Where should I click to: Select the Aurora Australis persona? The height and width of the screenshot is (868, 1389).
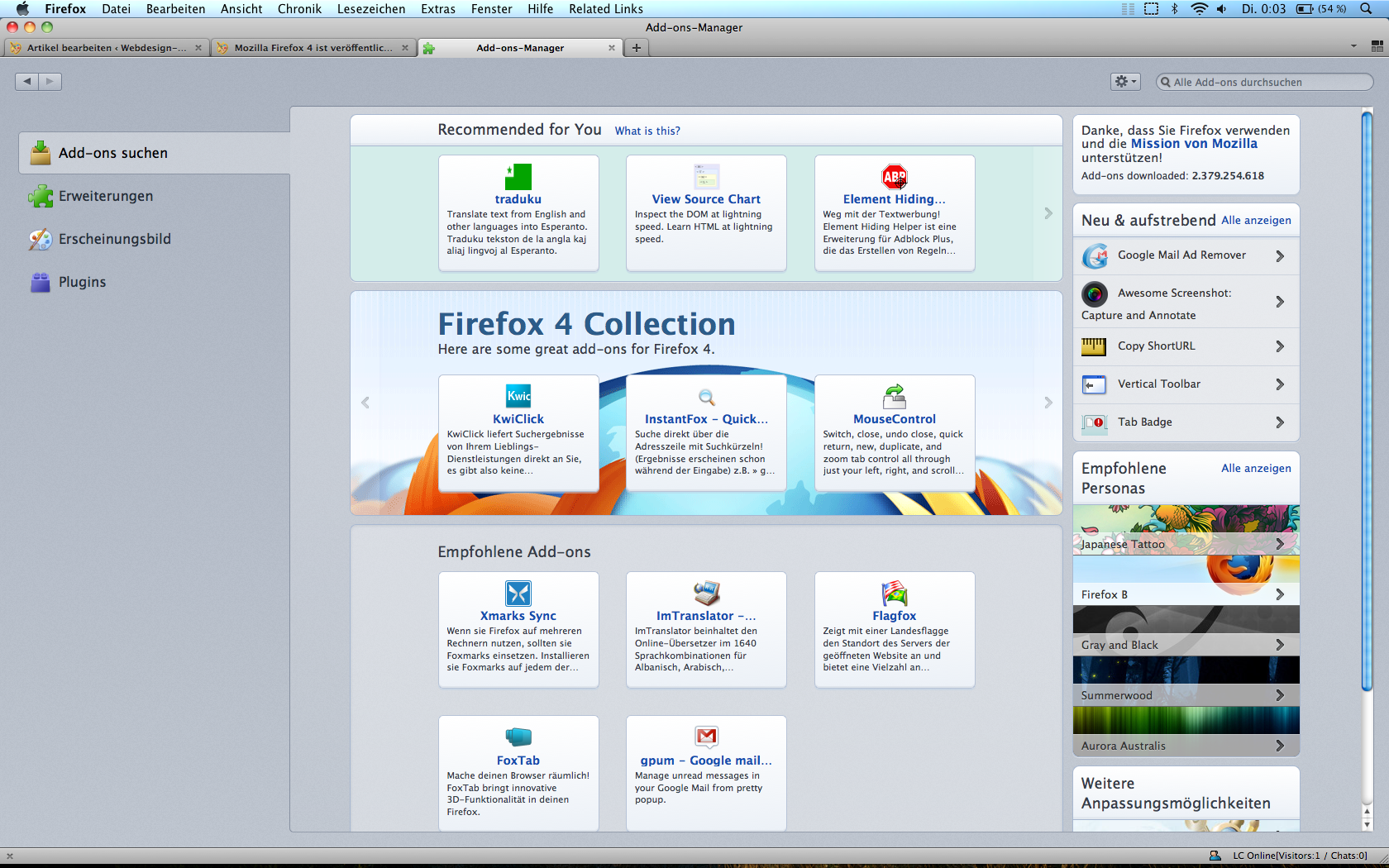pos(1186,732)
